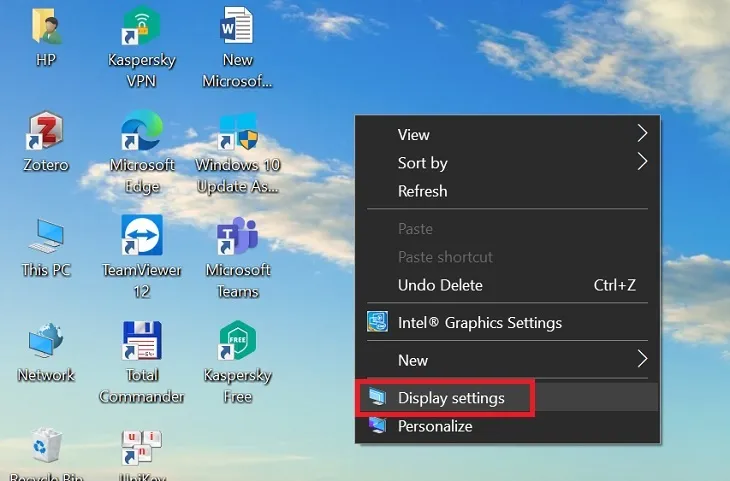The width and height of the screenshot is (730, 481).
Task: Open the View context menu entry
Action: 507,135
